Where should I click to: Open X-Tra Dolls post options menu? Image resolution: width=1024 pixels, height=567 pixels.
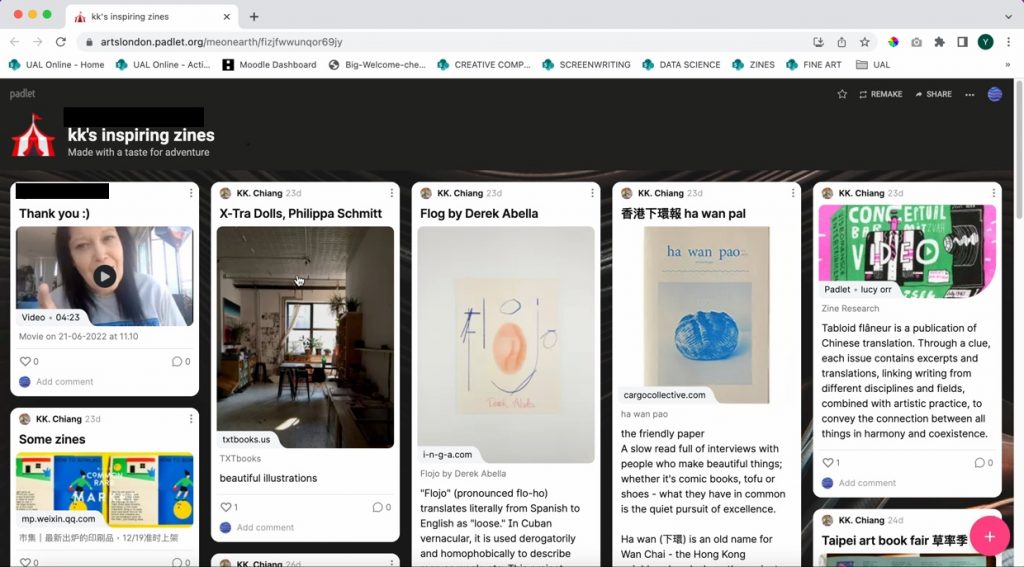[392, 193]
